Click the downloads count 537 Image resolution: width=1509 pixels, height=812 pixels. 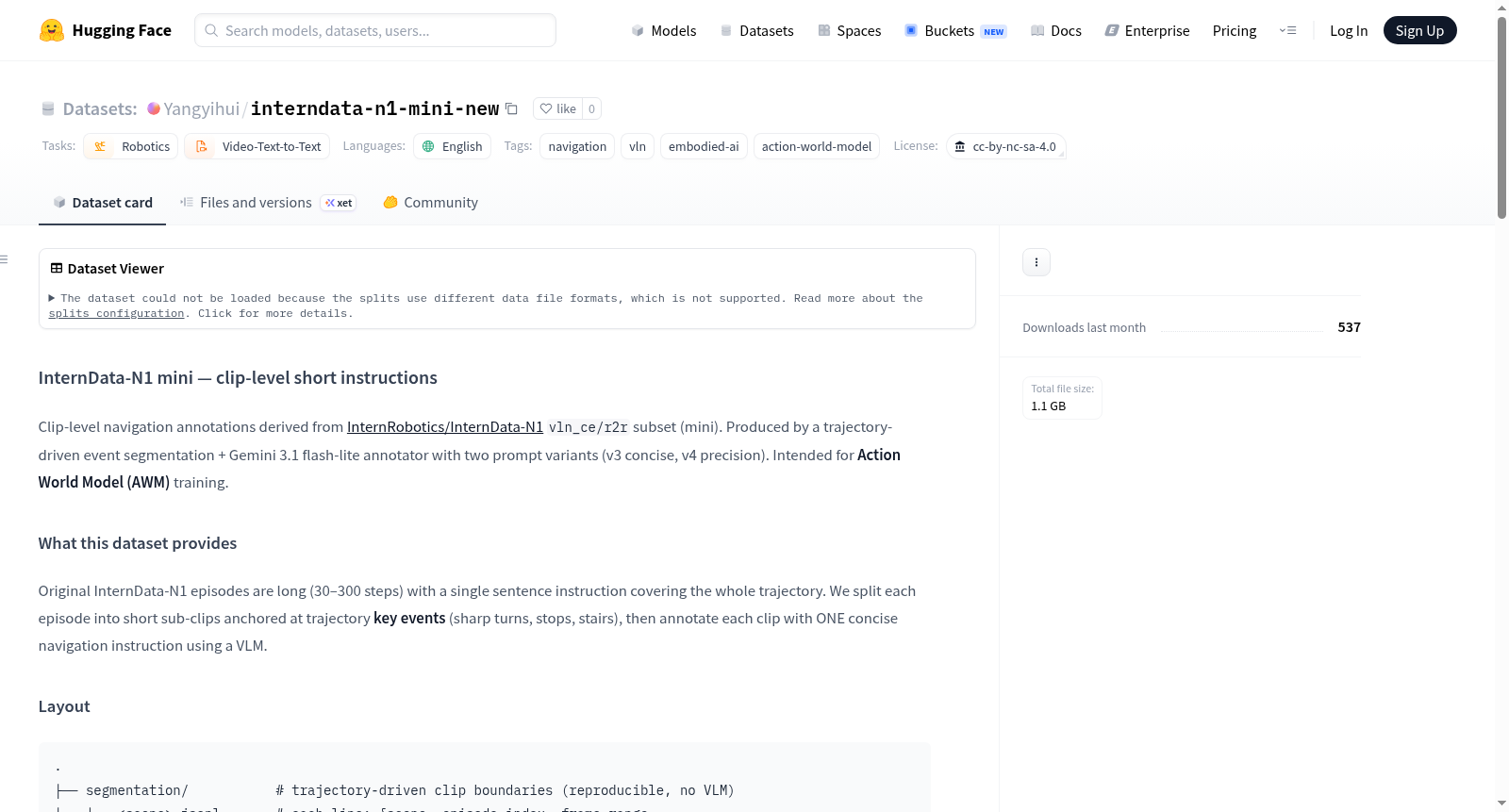pos(1349,327)
